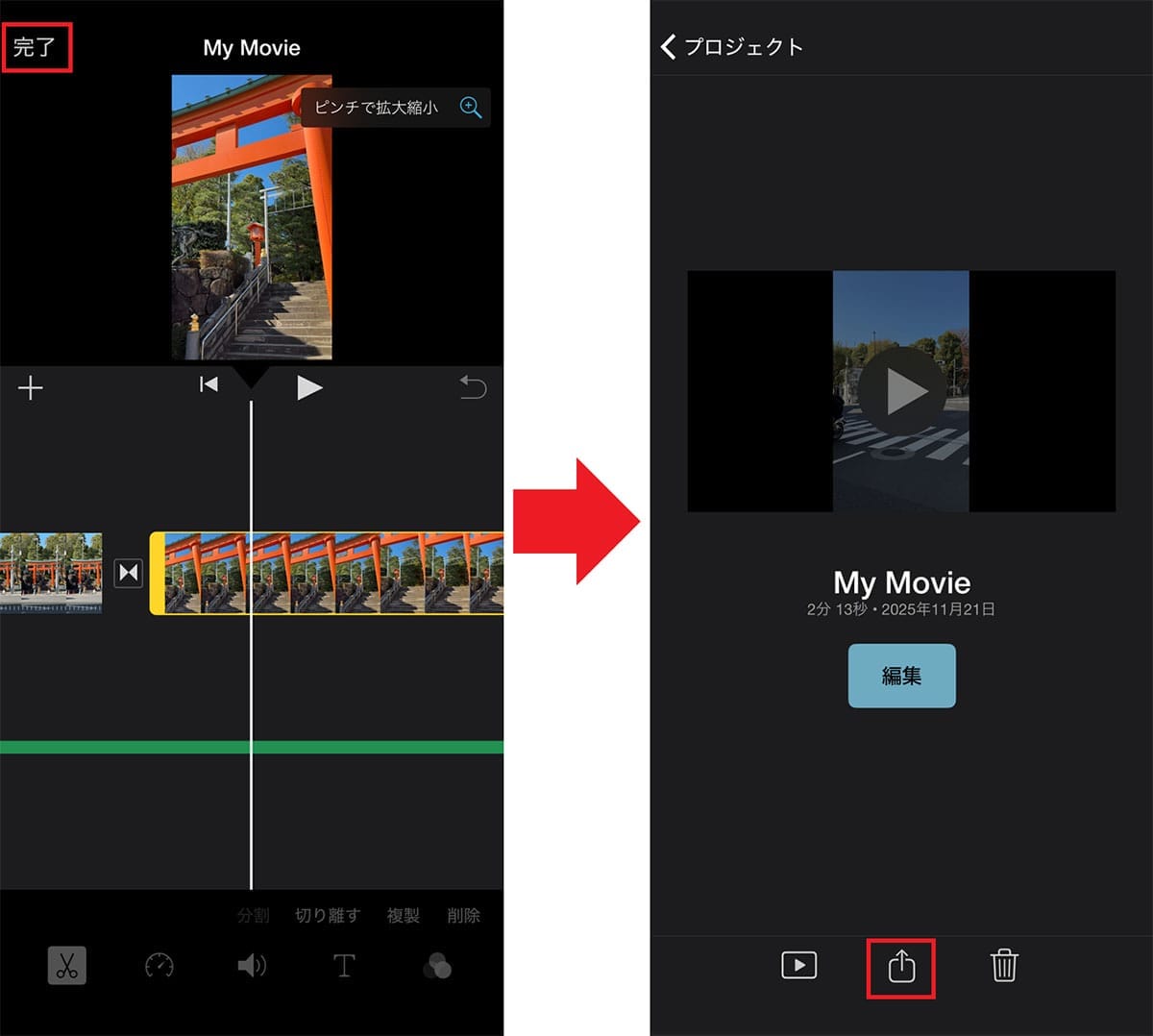The width and height of the screenshot is (1153, 1036).
Task: Delete the selected clip via 削除
Action: click(464, 916)
